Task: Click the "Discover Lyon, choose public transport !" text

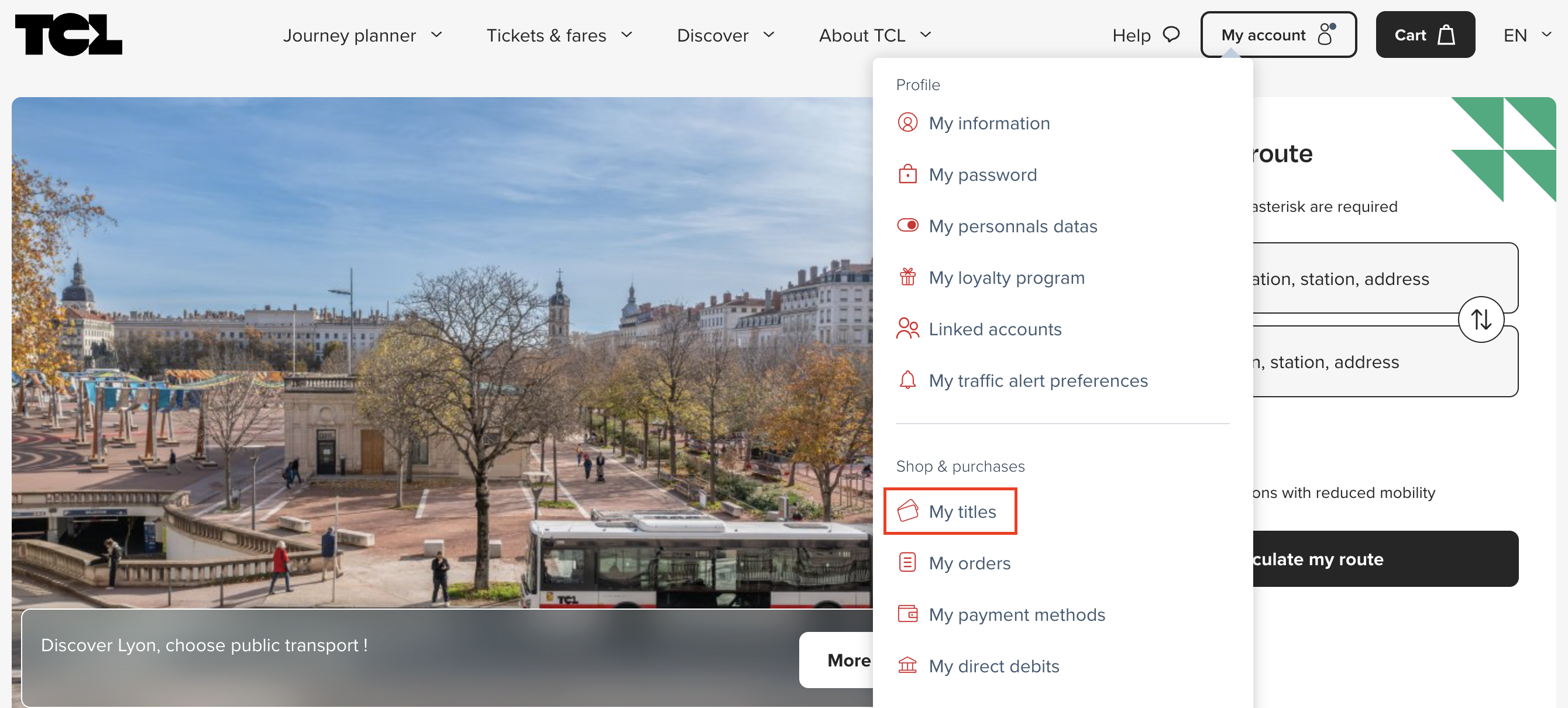Action: (x=204, y=645)
